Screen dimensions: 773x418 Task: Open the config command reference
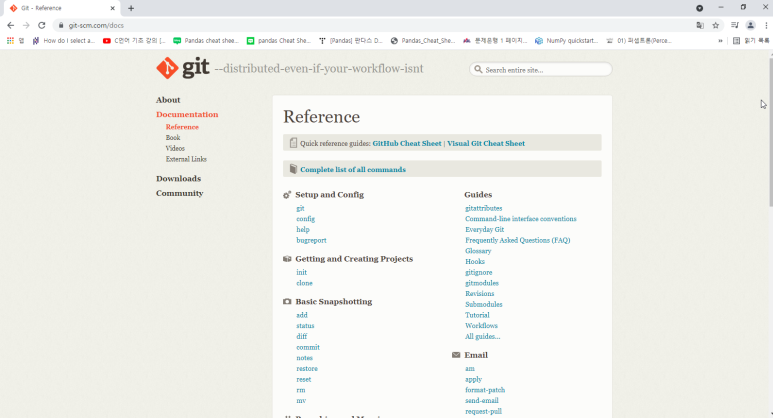pos(306,219)
